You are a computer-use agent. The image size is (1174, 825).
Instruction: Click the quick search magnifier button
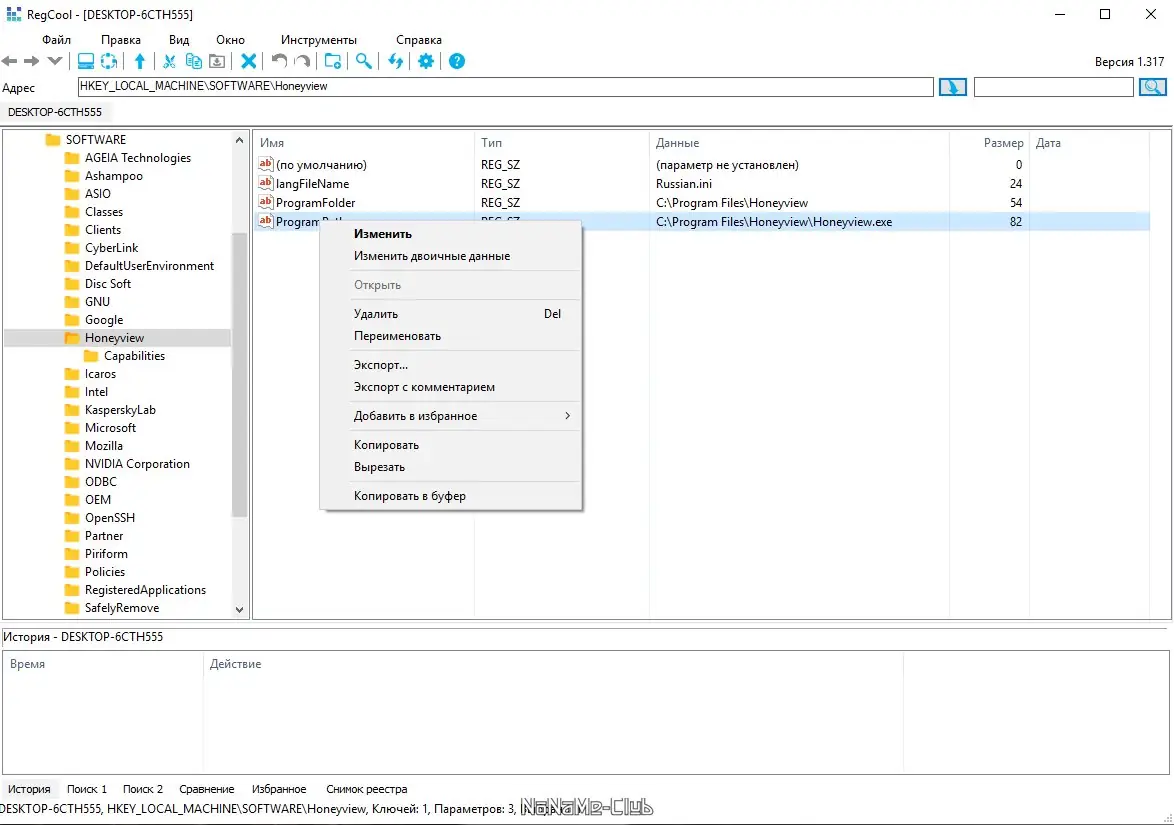click(1153, 87)
